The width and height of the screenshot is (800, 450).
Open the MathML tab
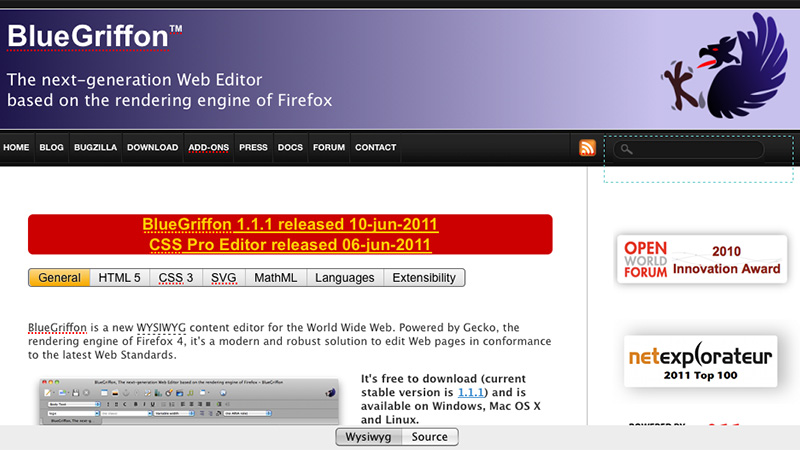point(276,278)
